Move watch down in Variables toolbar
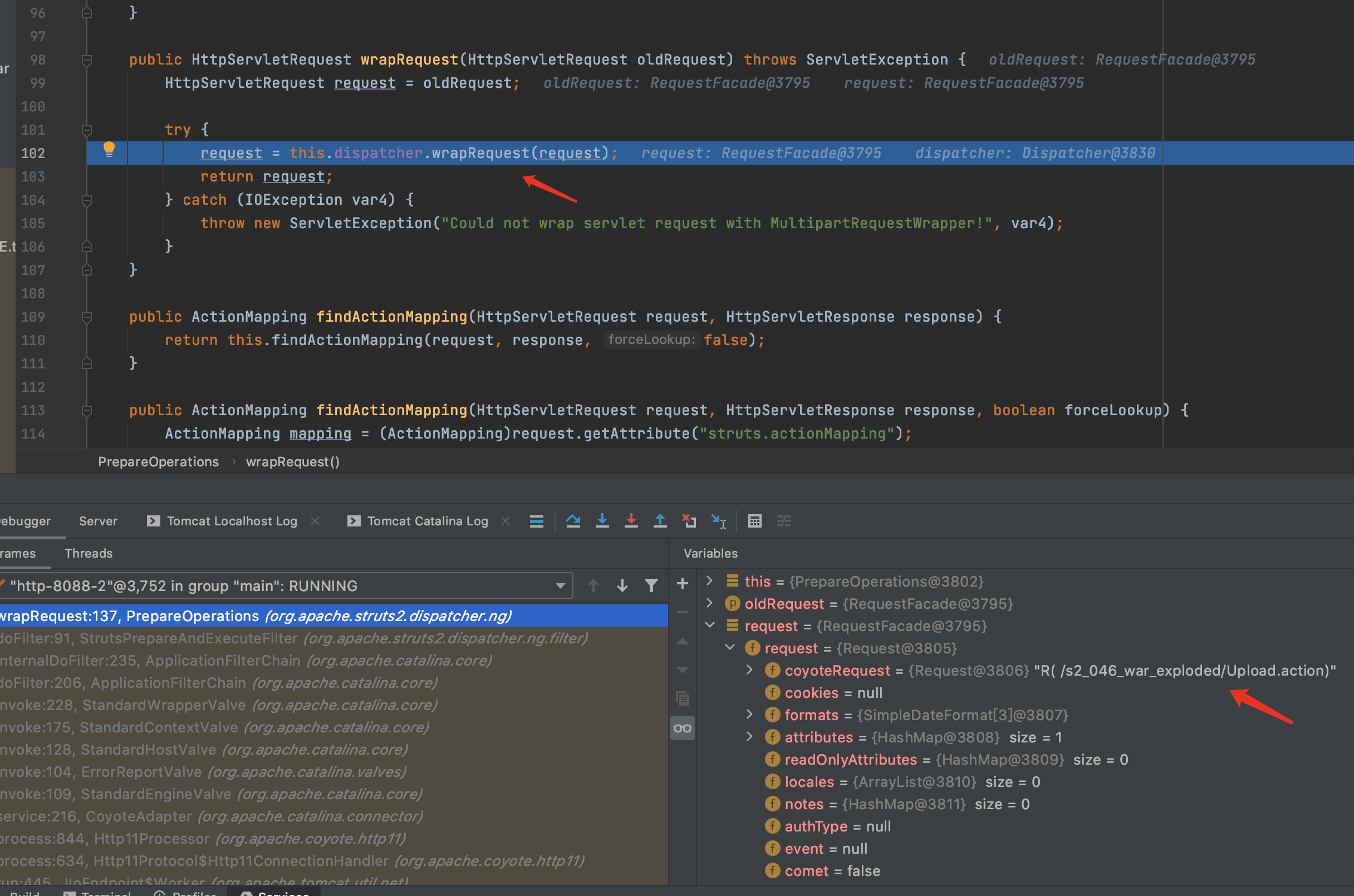The image size is (1354, 896). [x=682, y=669]
